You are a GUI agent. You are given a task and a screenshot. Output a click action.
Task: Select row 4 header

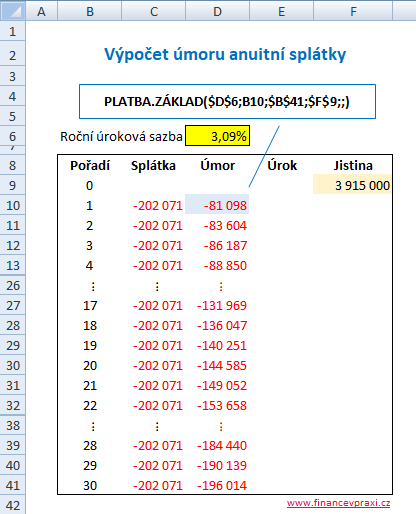pos(13,96)
